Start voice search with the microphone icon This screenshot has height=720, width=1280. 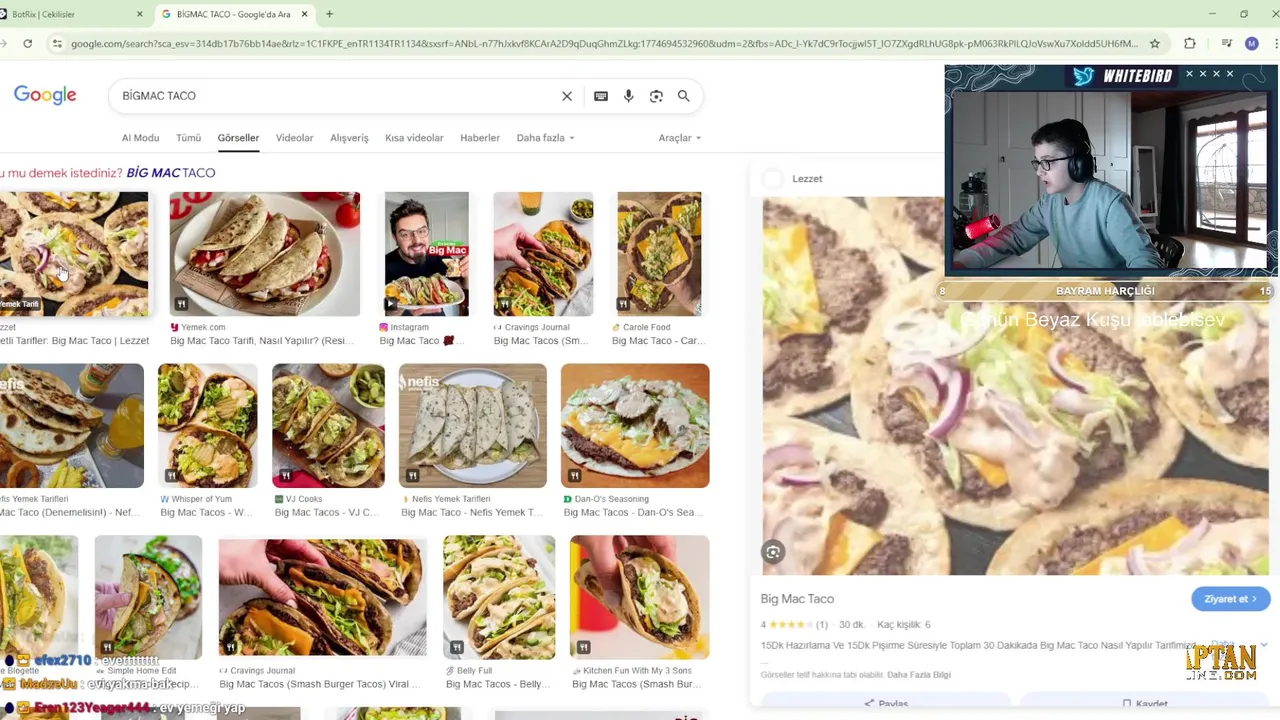tap(628, 96)
